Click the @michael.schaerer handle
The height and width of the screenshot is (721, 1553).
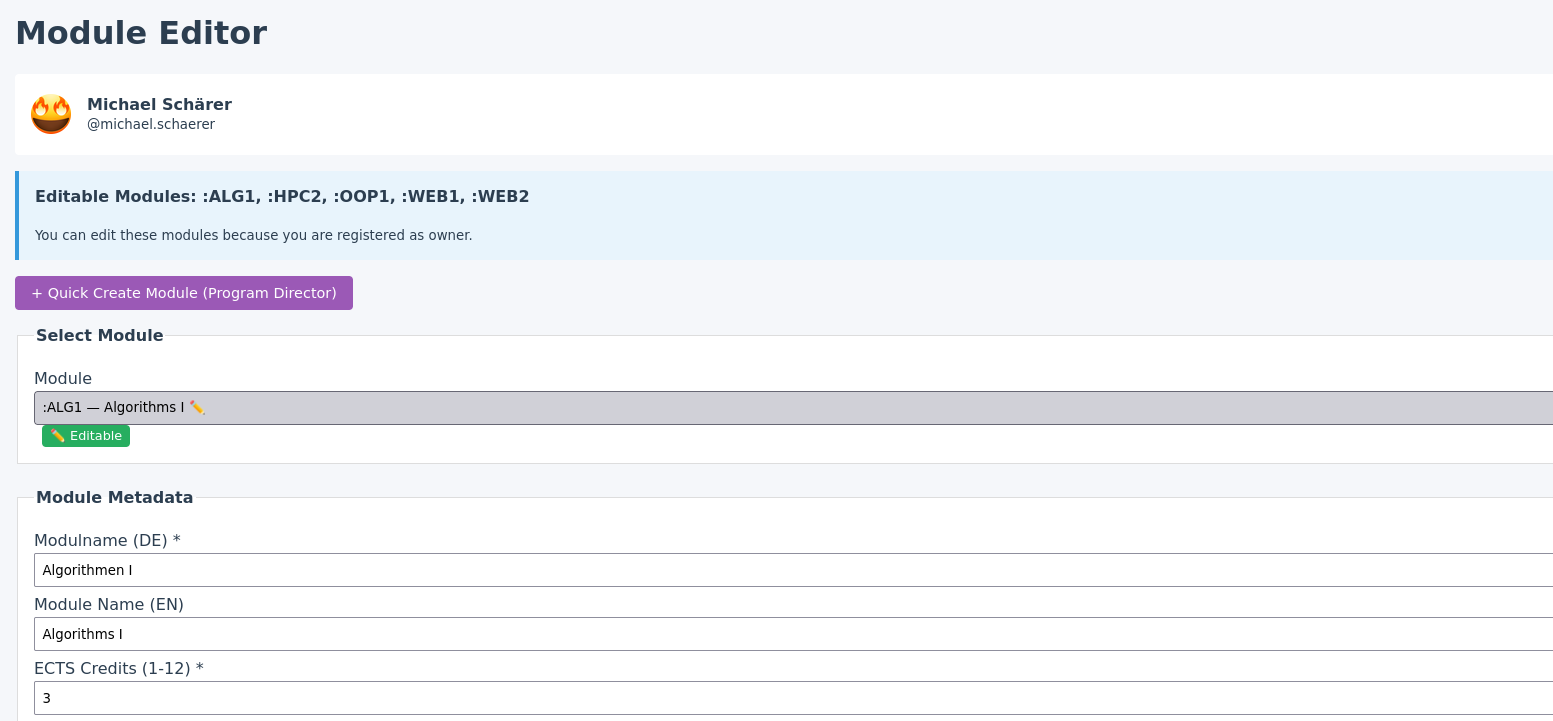[x=151, y=124]
